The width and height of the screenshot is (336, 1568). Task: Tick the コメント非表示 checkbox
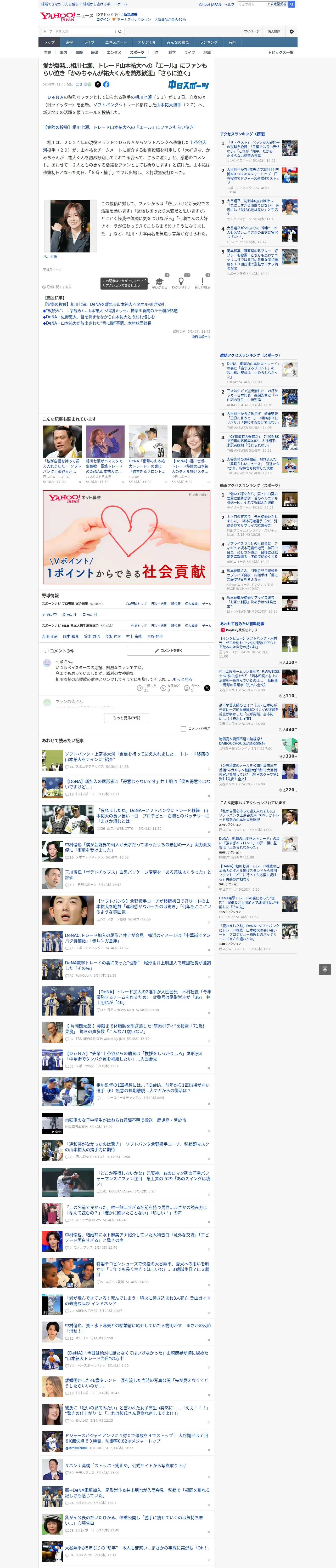[x=183, y=729]
